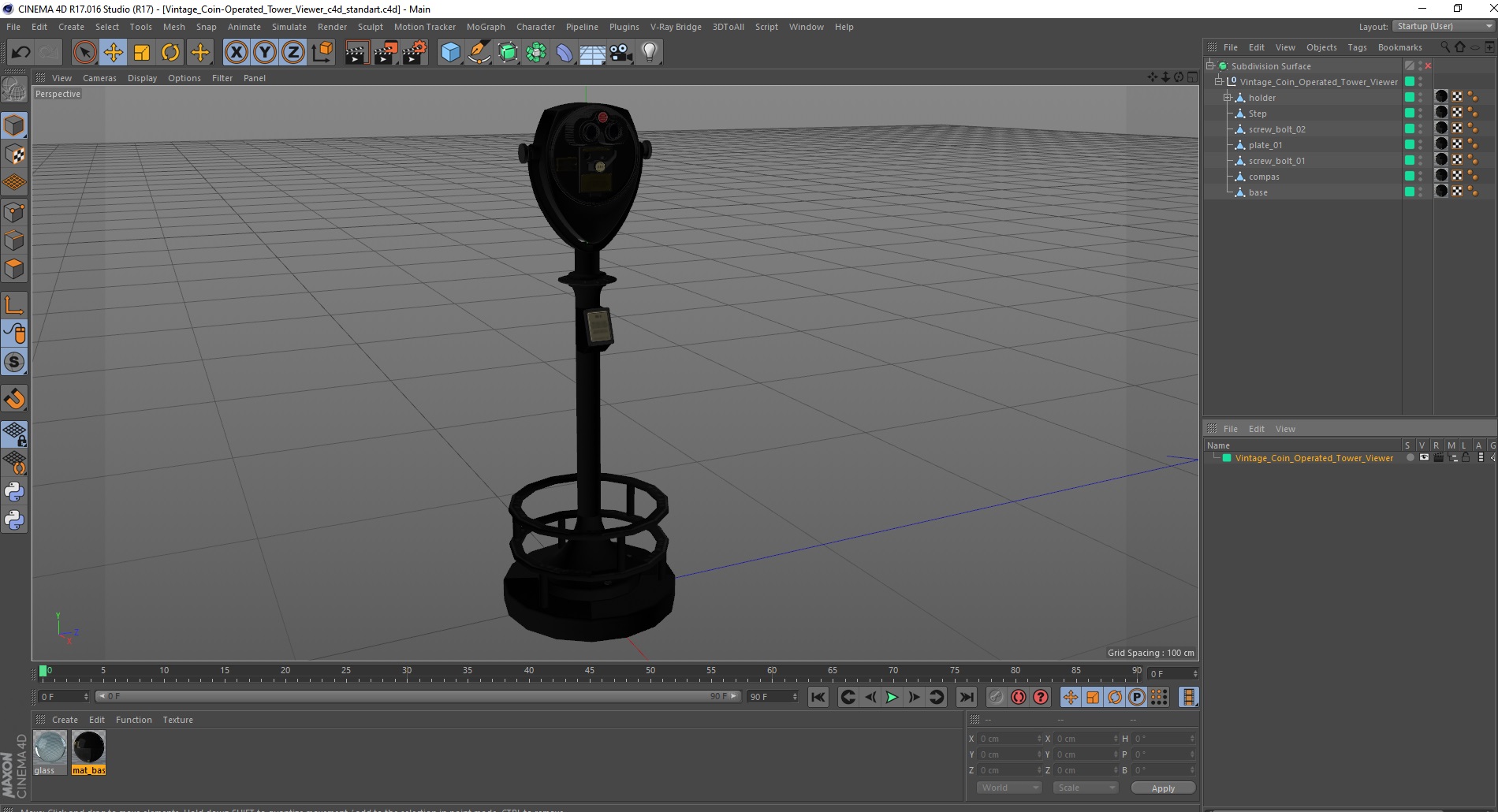This screenshot has height=812, width=1498.
Task: Switch to Texture mode
Action: [x=14, y=155]
